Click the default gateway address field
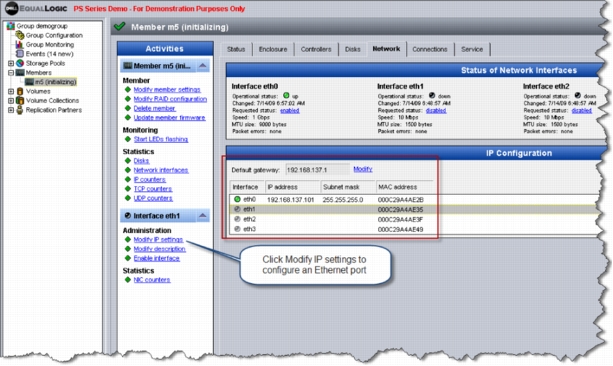 317,170
